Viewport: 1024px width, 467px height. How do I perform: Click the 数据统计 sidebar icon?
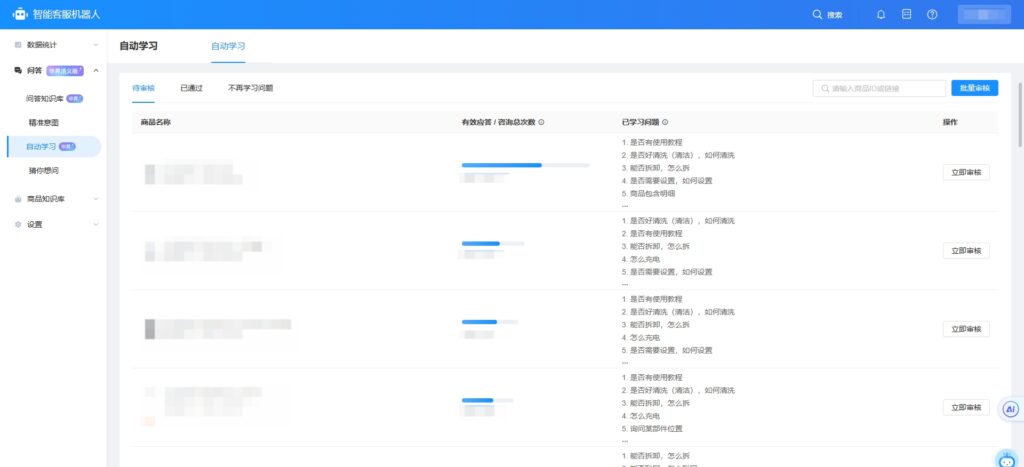pyautogui.click(x=18, y=45)
